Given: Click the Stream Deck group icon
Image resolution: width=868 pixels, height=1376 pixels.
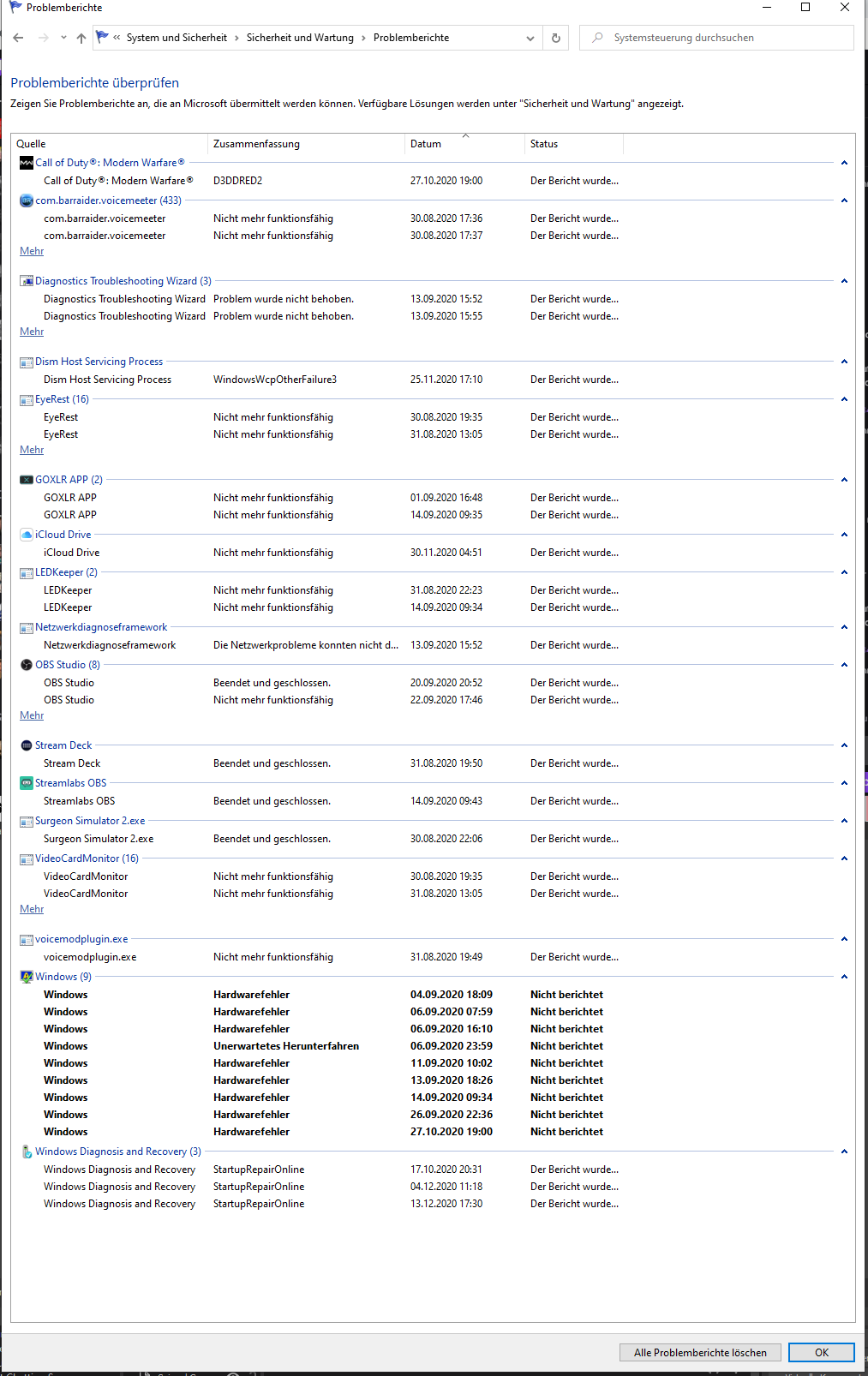Looking at the screenshot, I should (27, 745).
